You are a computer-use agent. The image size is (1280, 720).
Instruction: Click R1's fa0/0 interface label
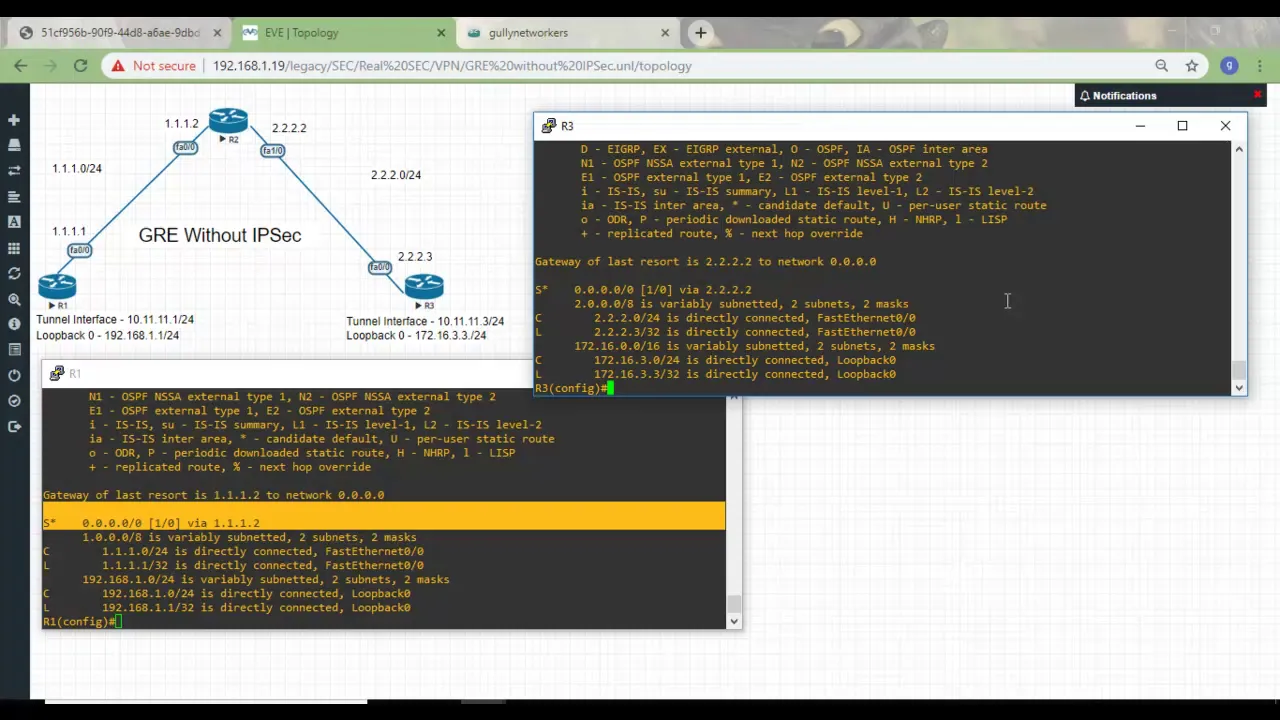pyautogui.click(x=79, y=250)
